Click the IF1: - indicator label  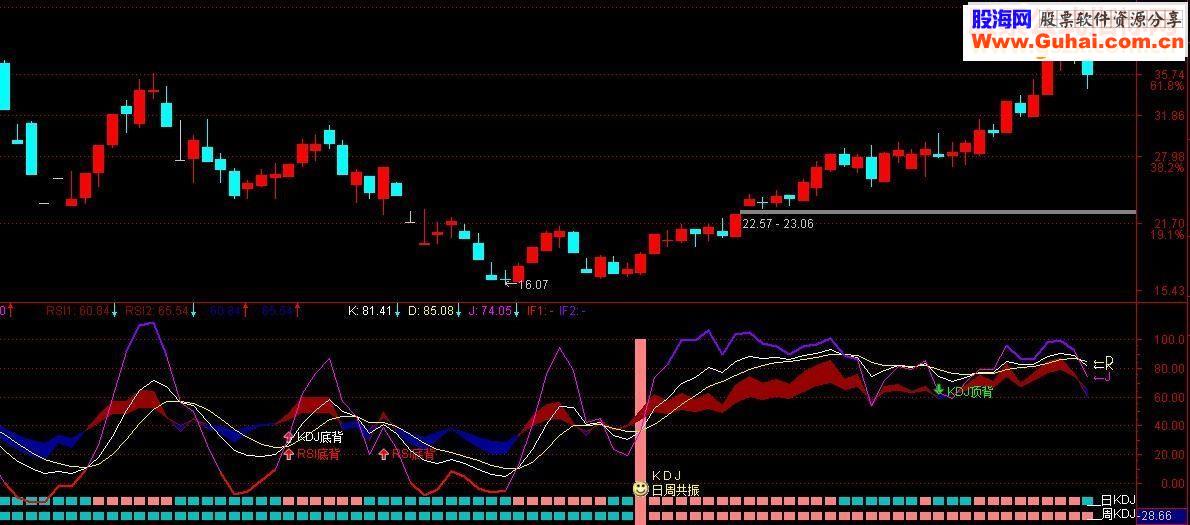point(539,310)
